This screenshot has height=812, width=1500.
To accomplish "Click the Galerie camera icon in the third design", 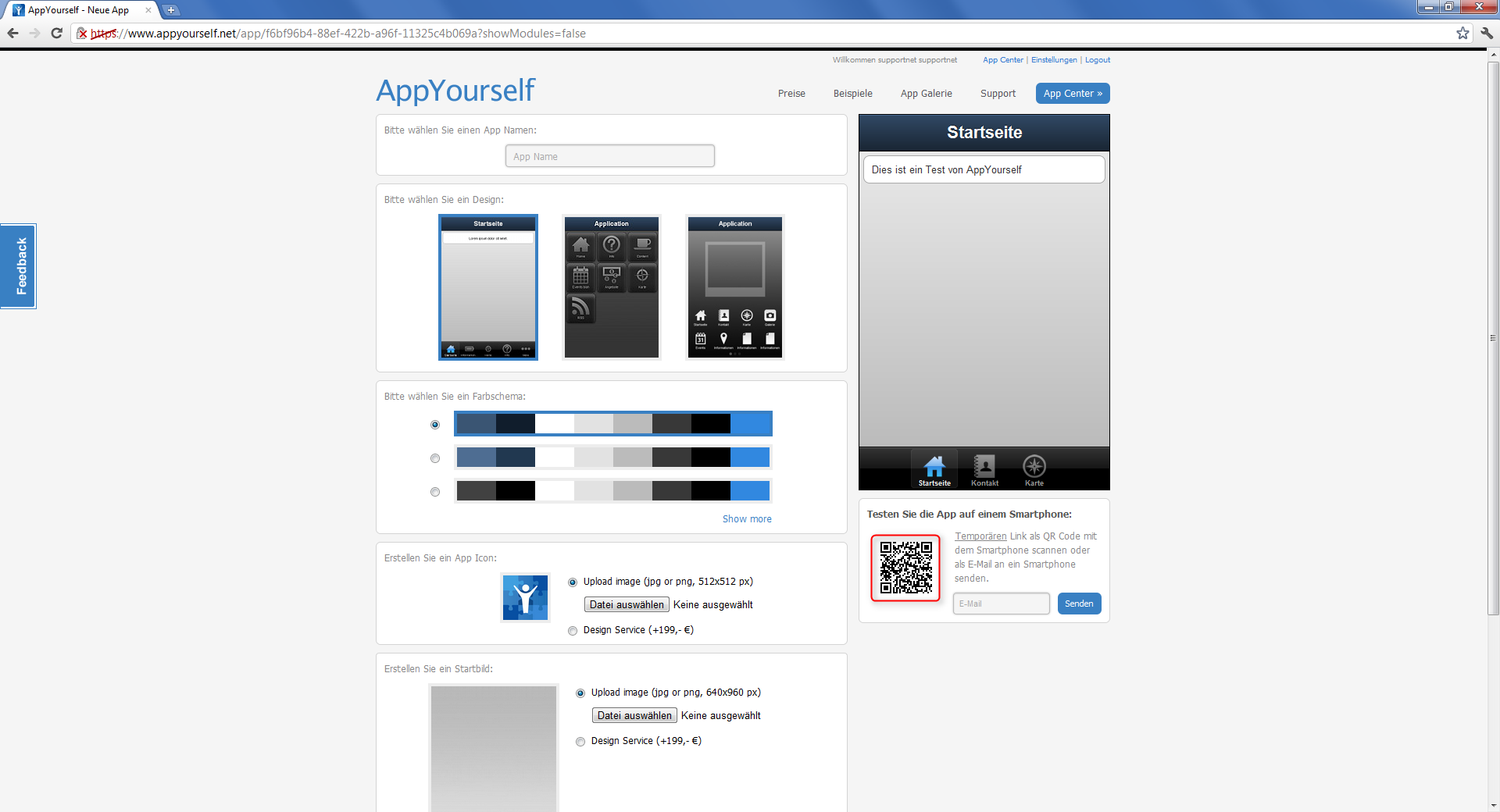I will click(770, 317).
